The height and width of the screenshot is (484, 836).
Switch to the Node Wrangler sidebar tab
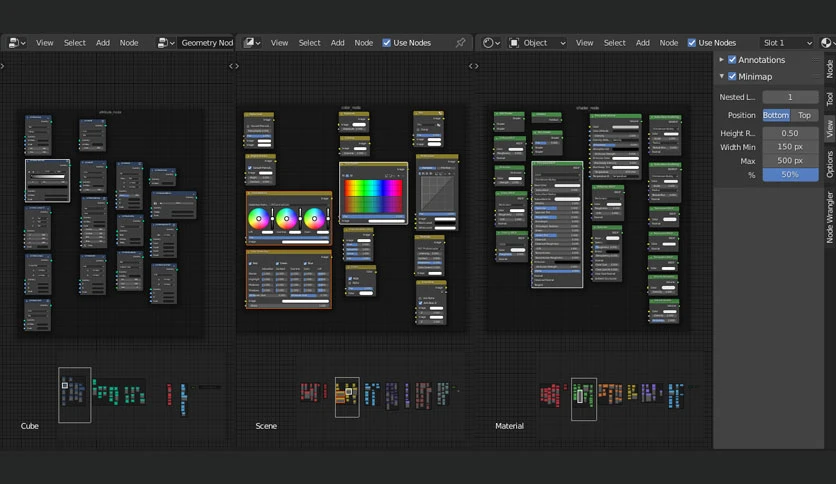tap(830, 217)
